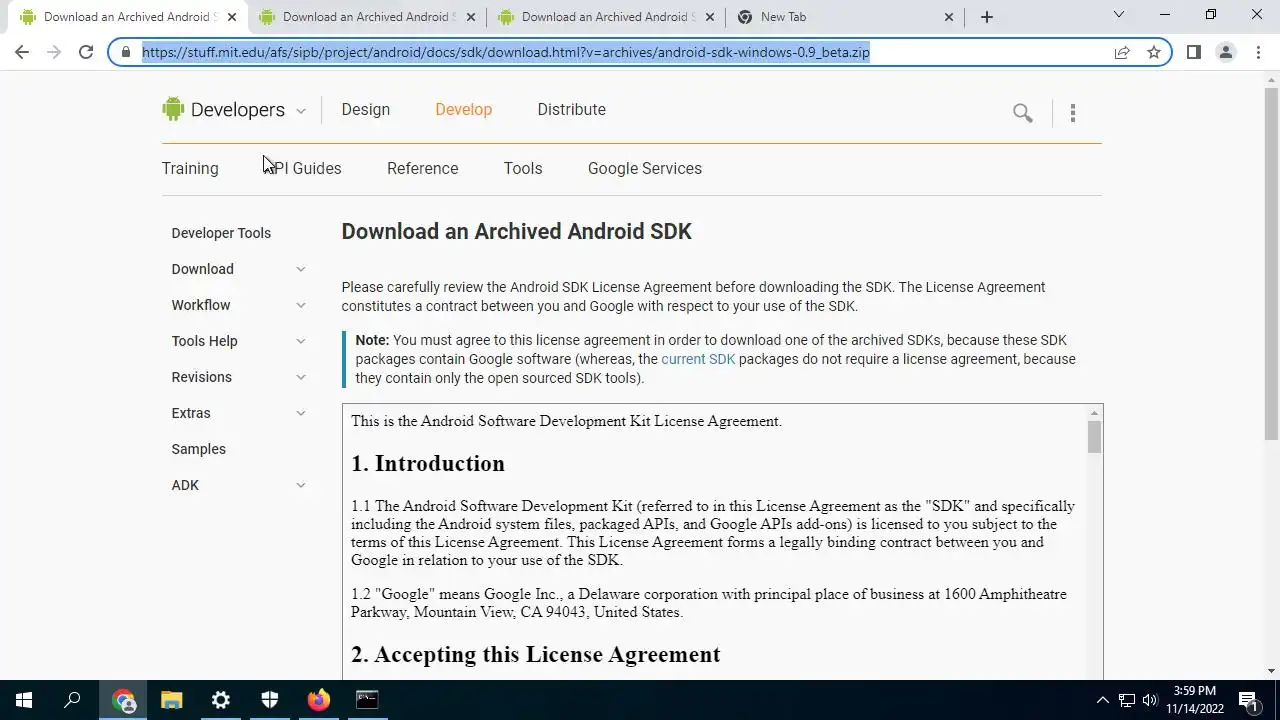Screen dimensions: 1280x720
Task: Open the Revisions sidebar link
Action: tap(202, 377)
